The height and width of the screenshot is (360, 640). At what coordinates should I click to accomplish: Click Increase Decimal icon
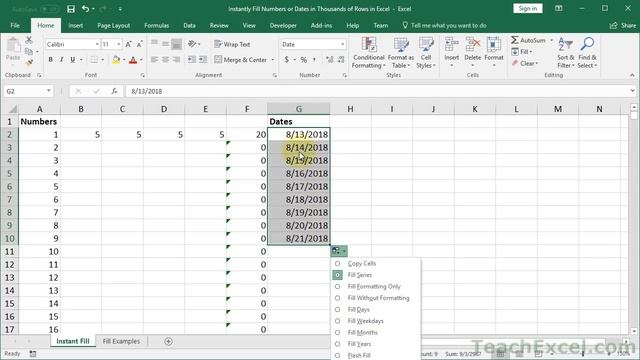click(x=330, y=60)
